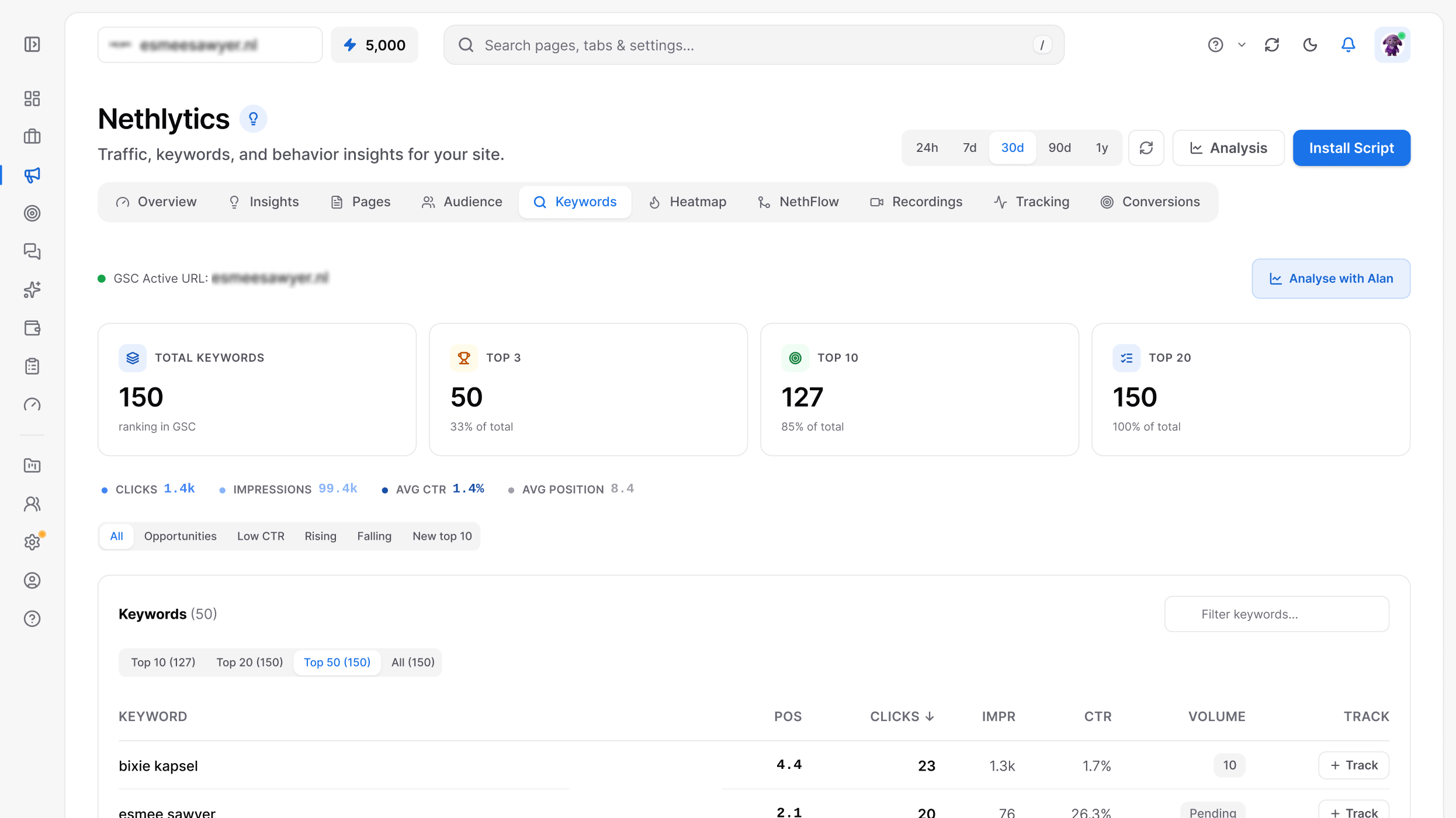Click the Install Script button
The image size is (1456, 818).
click(x=1351, y=148)
